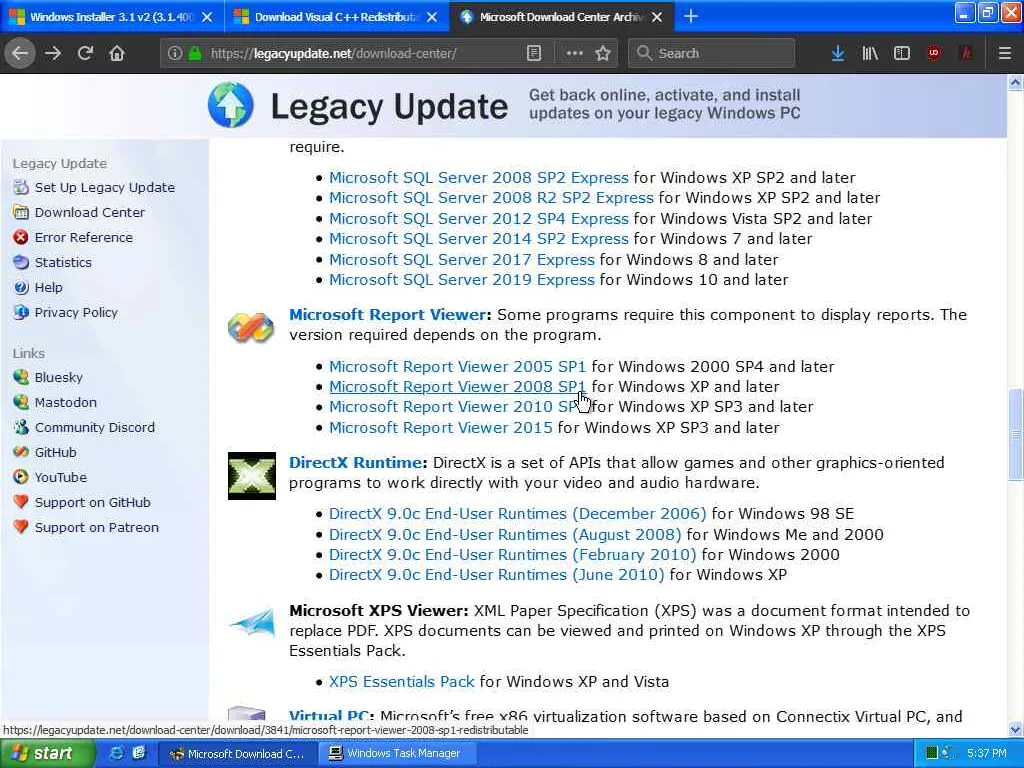The height and width of the screenshot is (768, 1024).
Task: Open the Support on GitHub link
Action: 92,502
